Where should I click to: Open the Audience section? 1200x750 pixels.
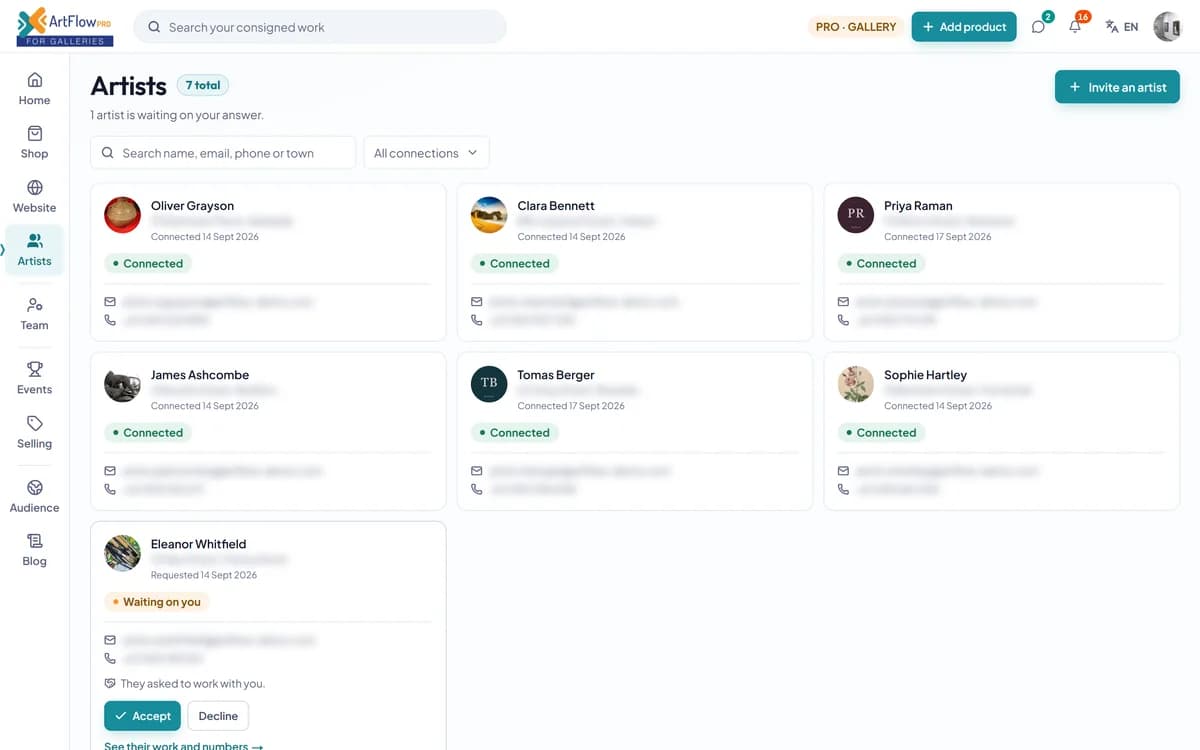[34, 495]
